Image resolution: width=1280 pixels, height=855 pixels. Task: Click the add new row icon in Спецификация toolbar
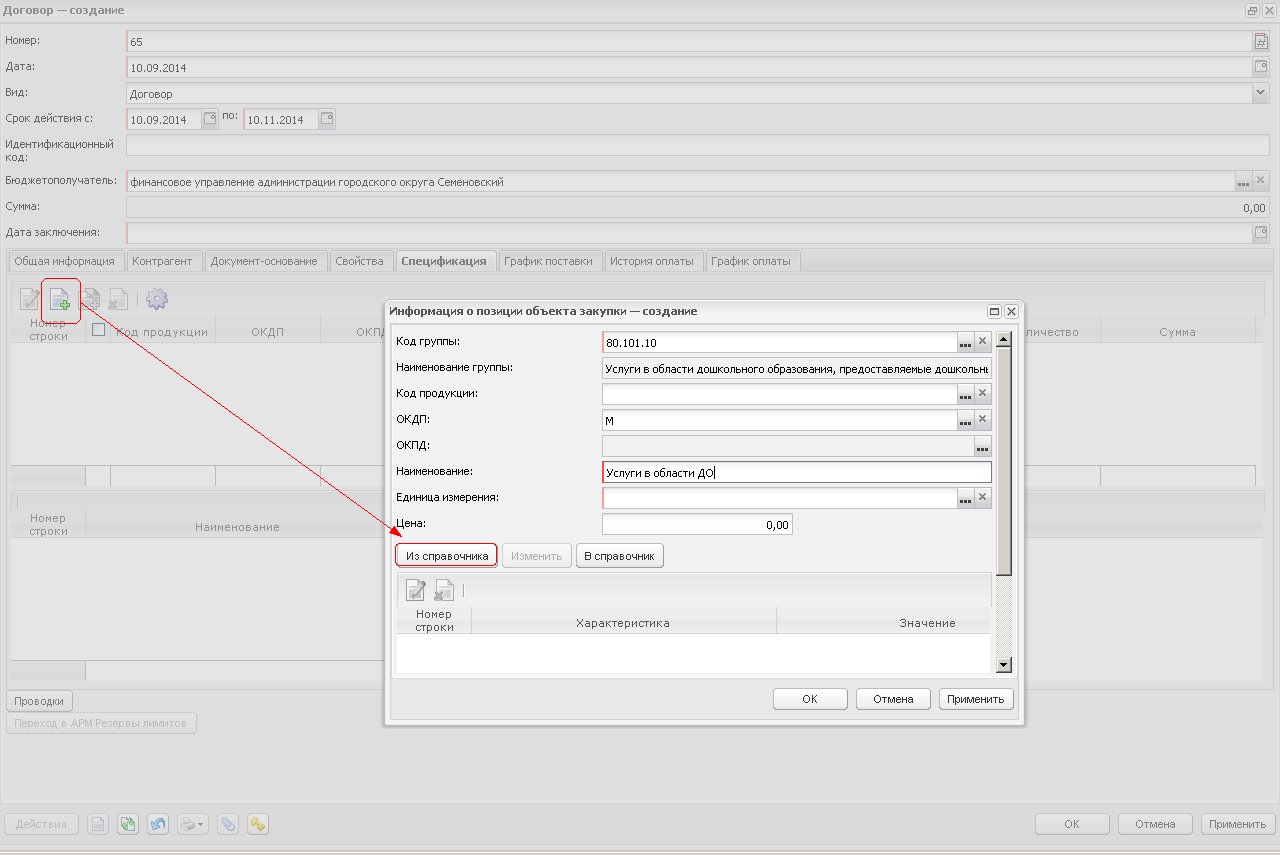(x=60, y=298)
